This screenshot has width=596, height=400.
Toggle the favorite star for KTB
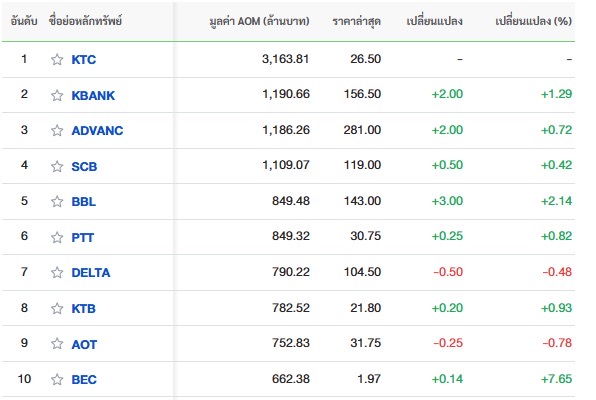coord(57,308)
